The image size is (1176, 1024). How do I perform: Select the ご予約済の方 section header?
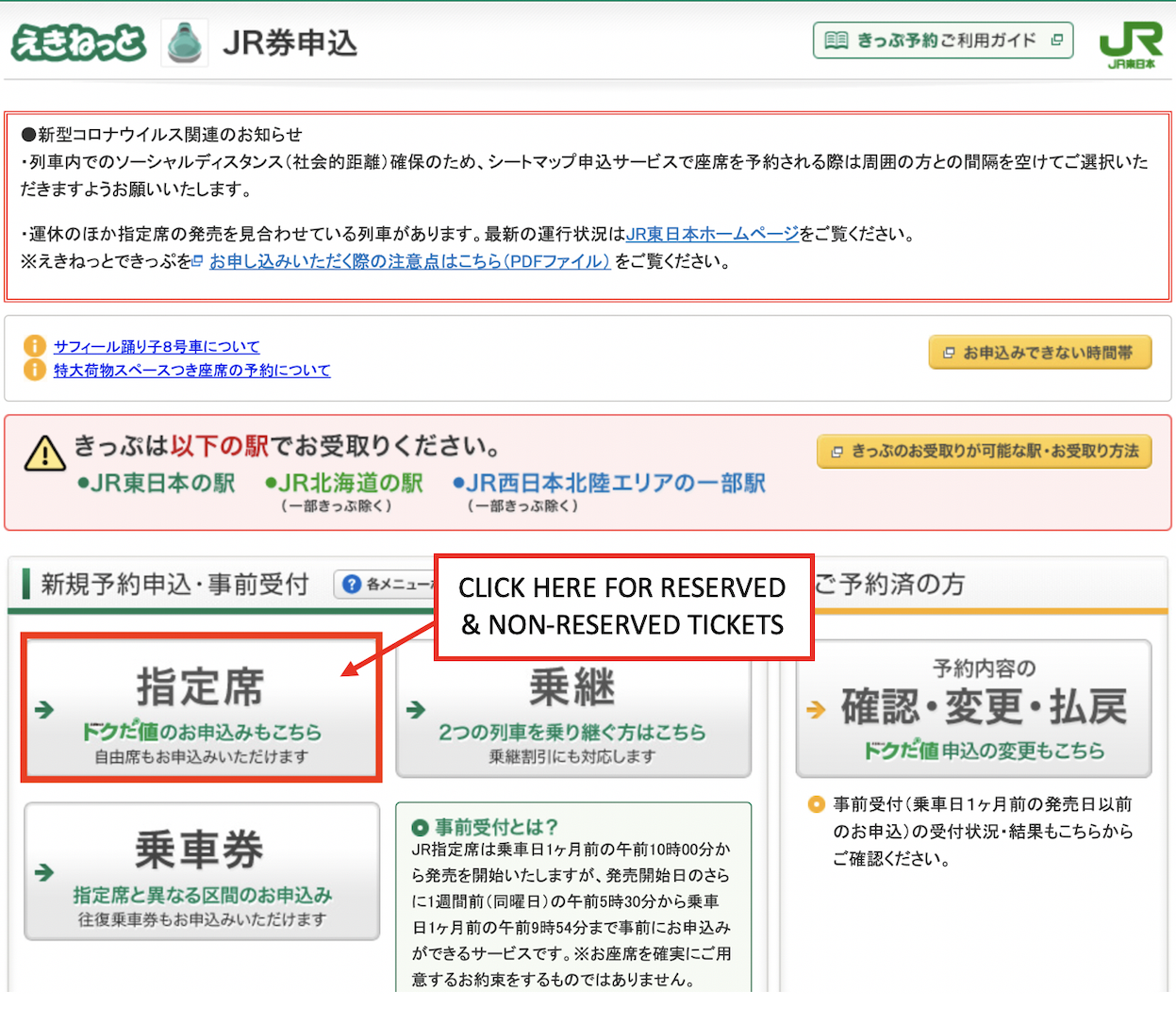click(x=889, y=585)
